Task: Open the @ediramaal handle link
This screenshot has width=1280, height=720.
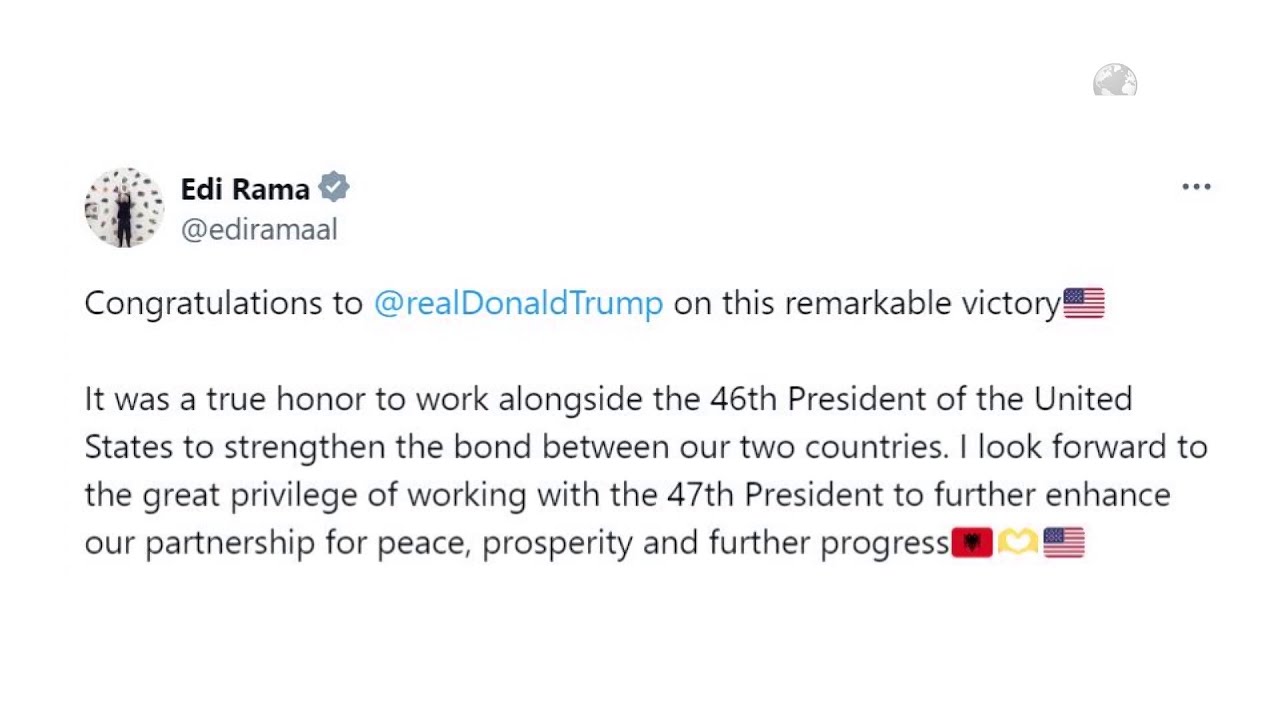Action: (259, 229)
